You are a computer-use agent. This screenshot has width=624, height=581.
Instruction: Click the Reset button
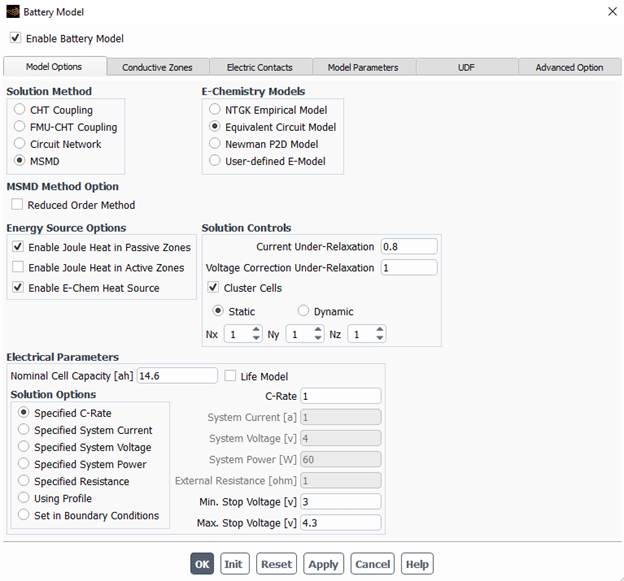(276, 564)
